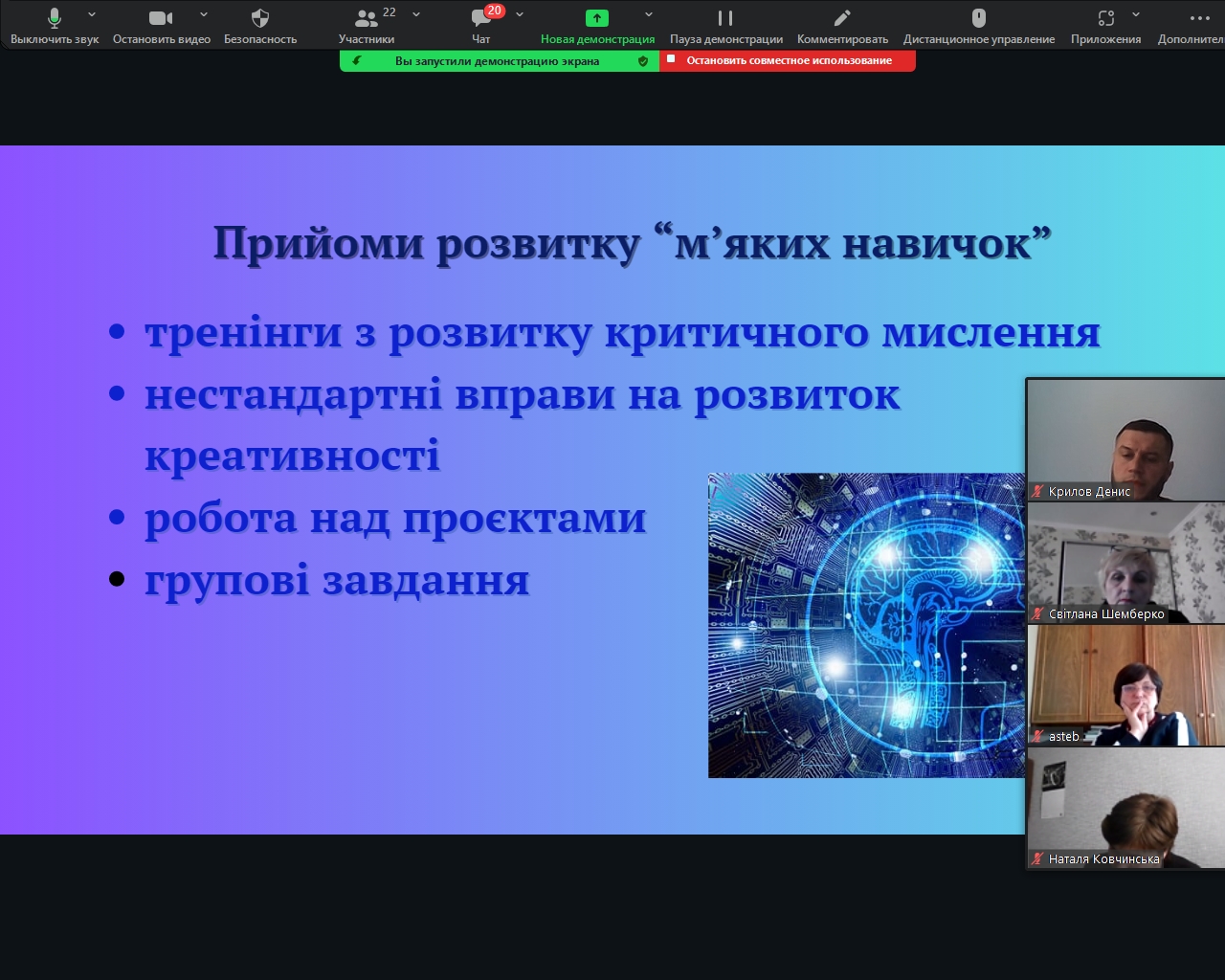Click bullet text групові завдання

tap(337, 581)
